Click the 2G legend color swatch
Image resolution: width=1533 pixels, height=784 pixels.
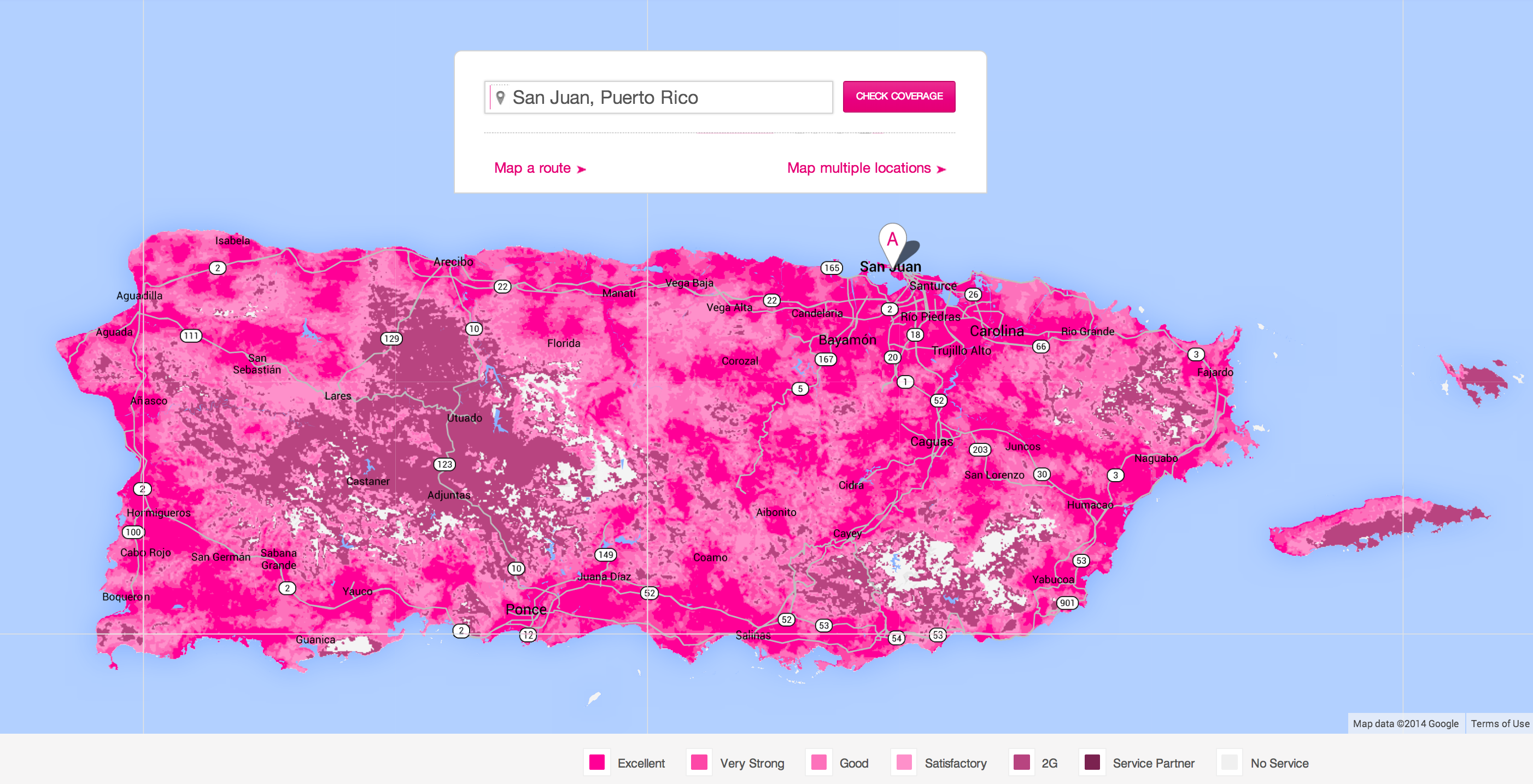click(x=1021, y=763)
